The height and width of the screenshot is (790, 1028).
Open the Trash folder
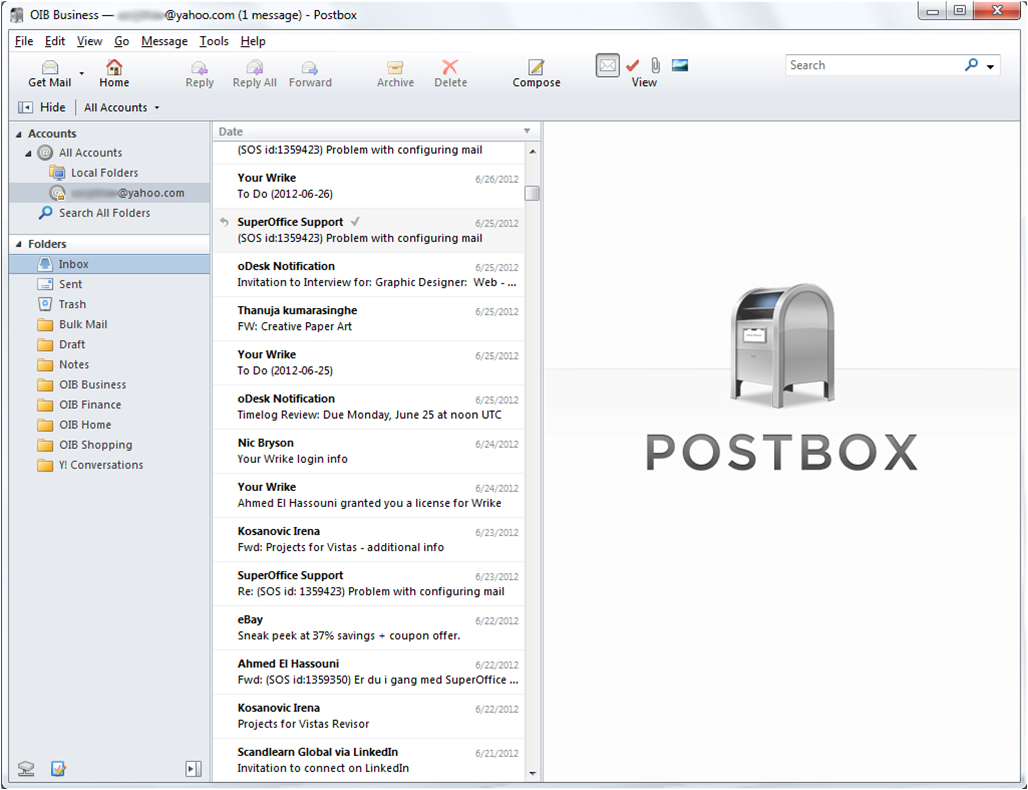(x=72, y=304)
